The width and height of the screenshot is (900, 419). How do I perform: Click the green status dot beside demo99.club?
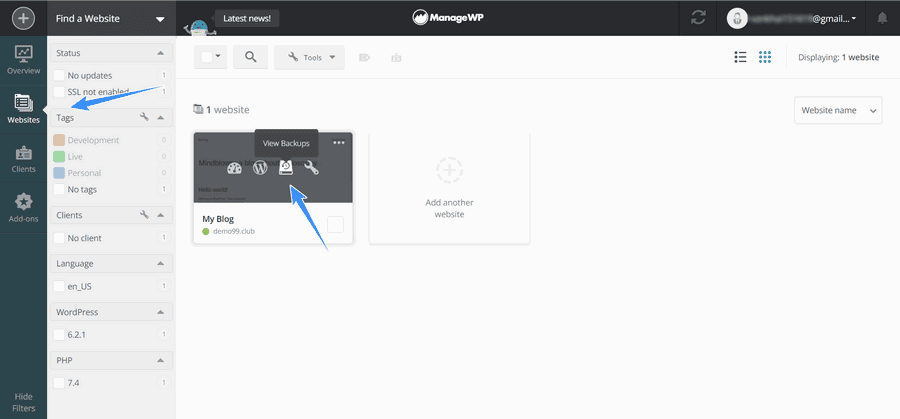click(205, 232)
